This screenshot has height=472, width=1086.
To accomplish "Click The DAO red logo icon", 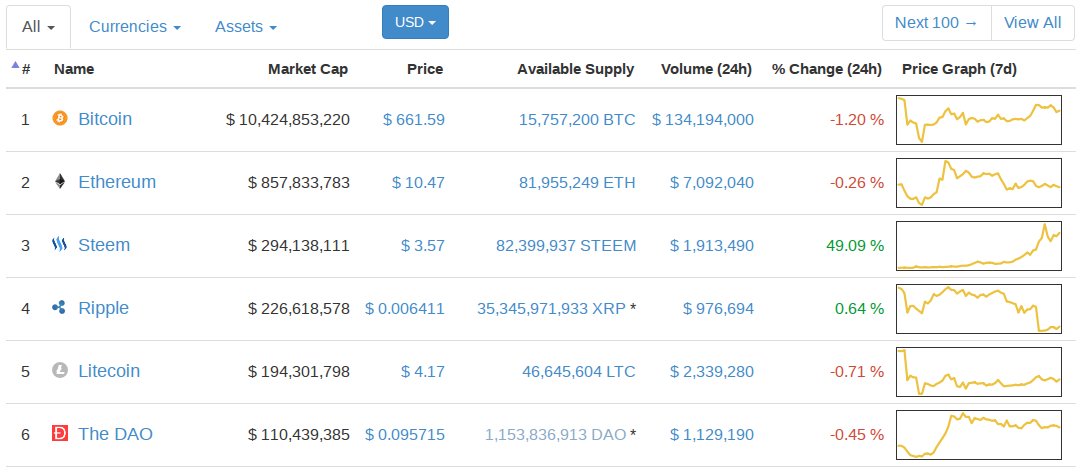I will point(60,434).
